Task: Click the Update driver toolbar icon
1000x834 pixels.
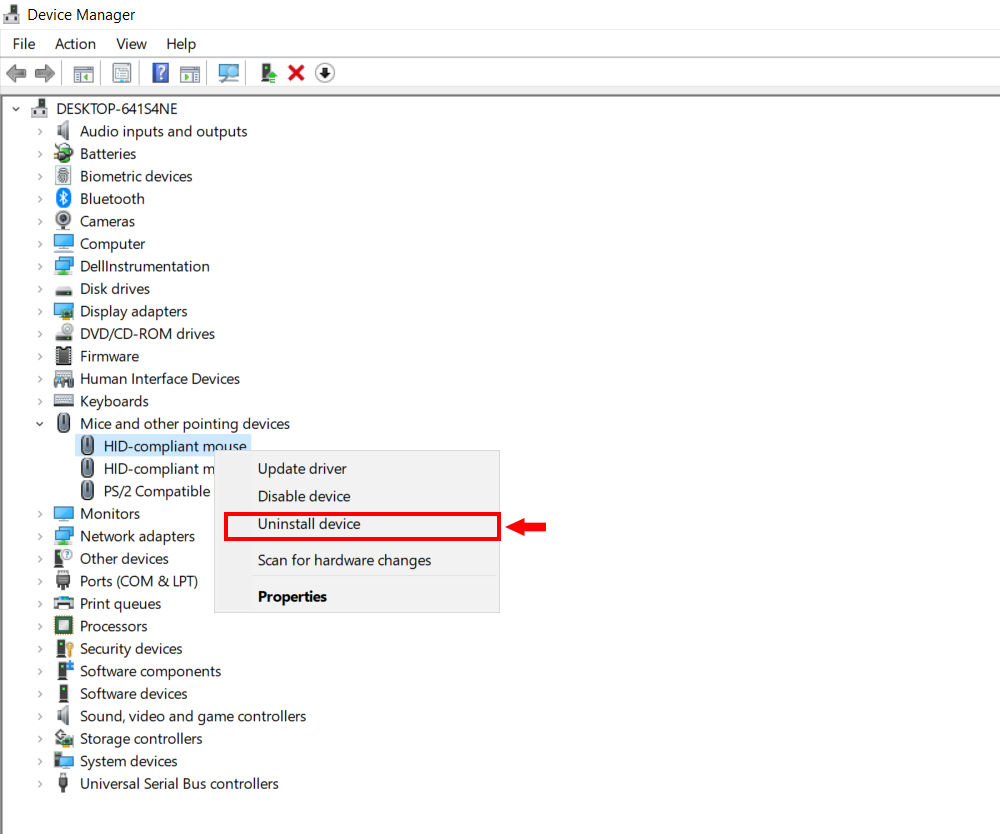Action: [268, 73]
